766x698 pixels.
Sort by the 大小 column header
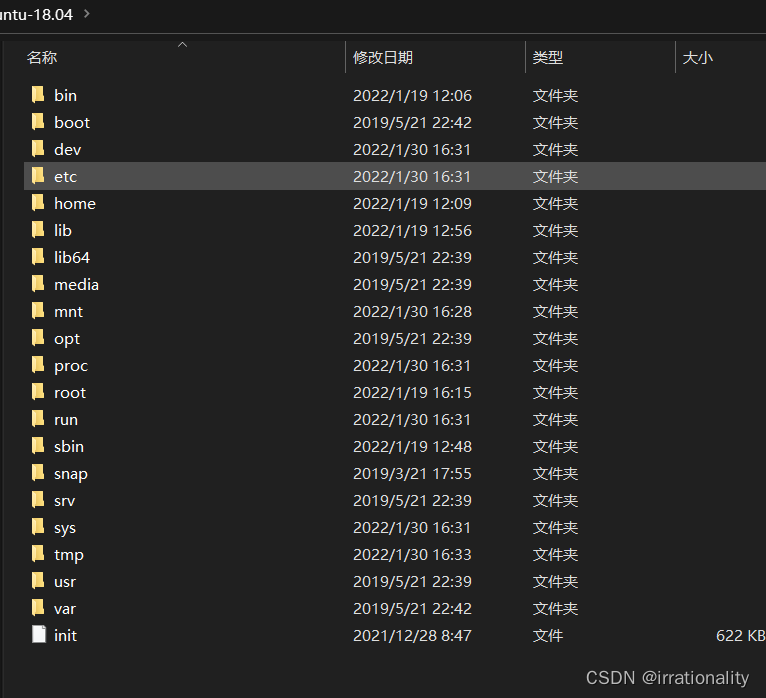tap(698, 58)
